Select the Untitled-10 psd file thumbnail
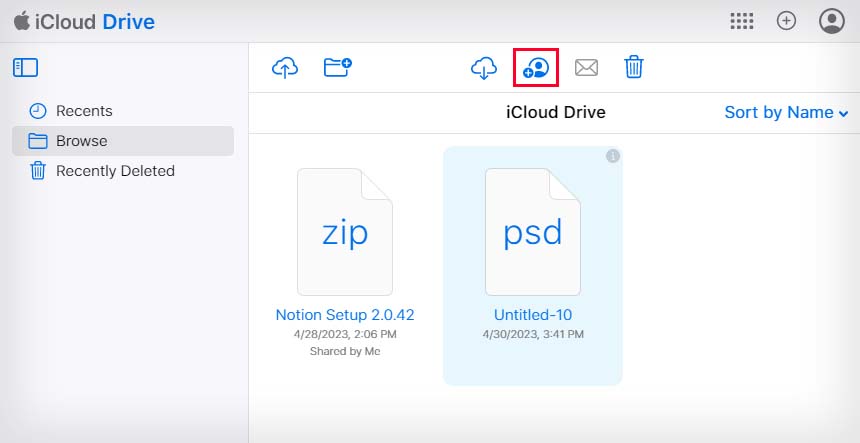 point(533,232)
